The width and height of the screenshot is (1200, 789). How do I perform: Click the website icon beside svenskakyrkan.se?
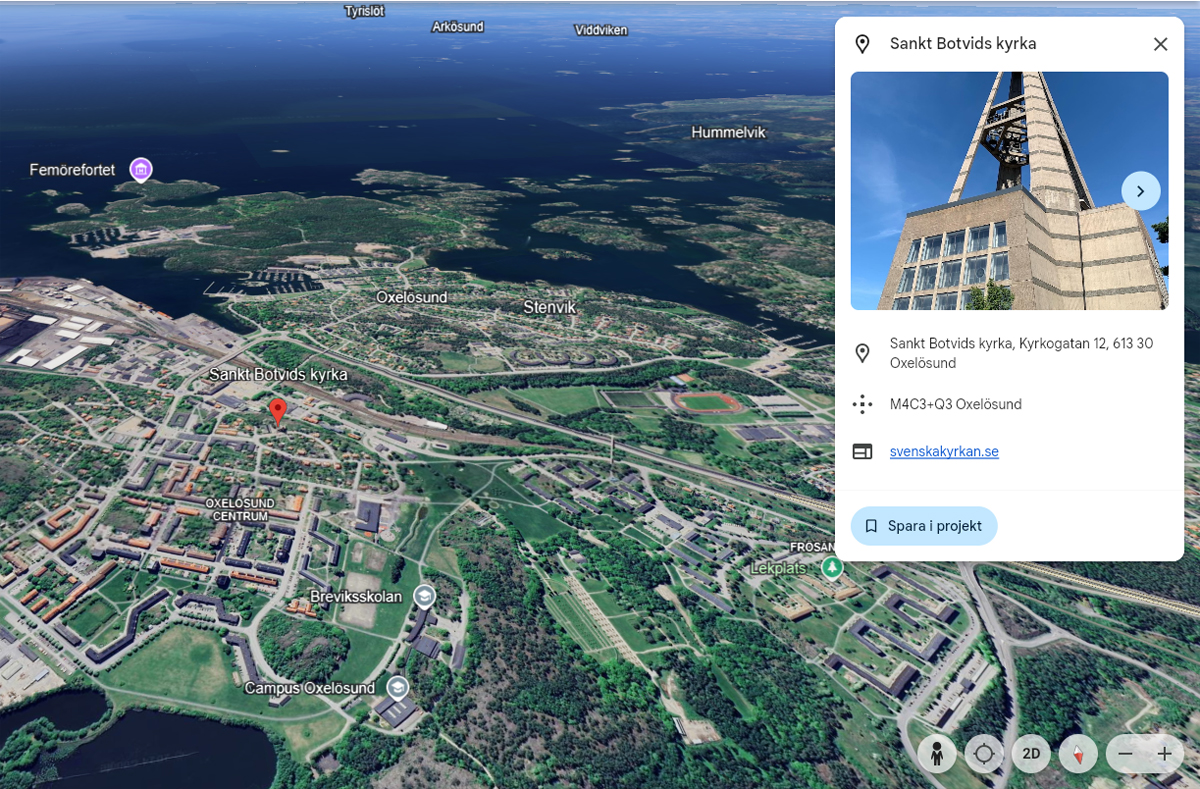click(x=861, y=452)
